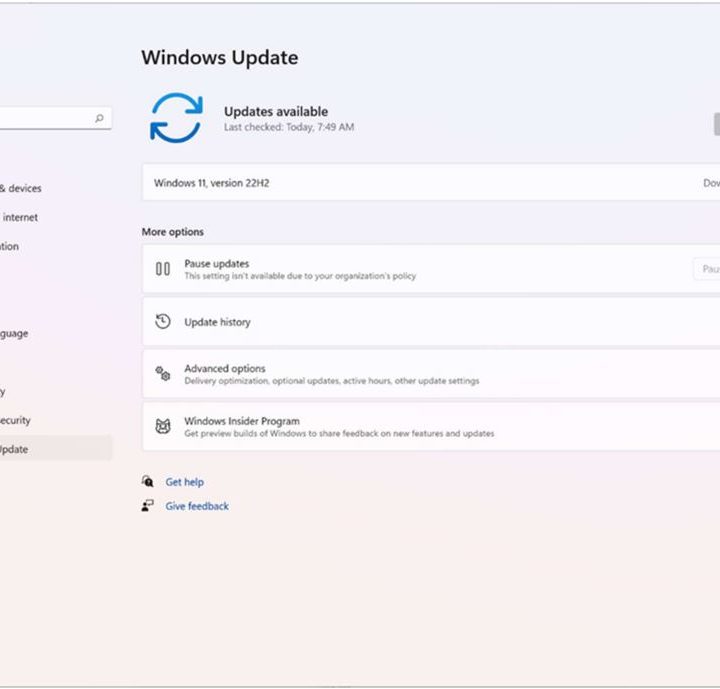Open Pause updates row
Image resolution: width=720 pixels, height=689 pixels.
[x=431, y=269]
